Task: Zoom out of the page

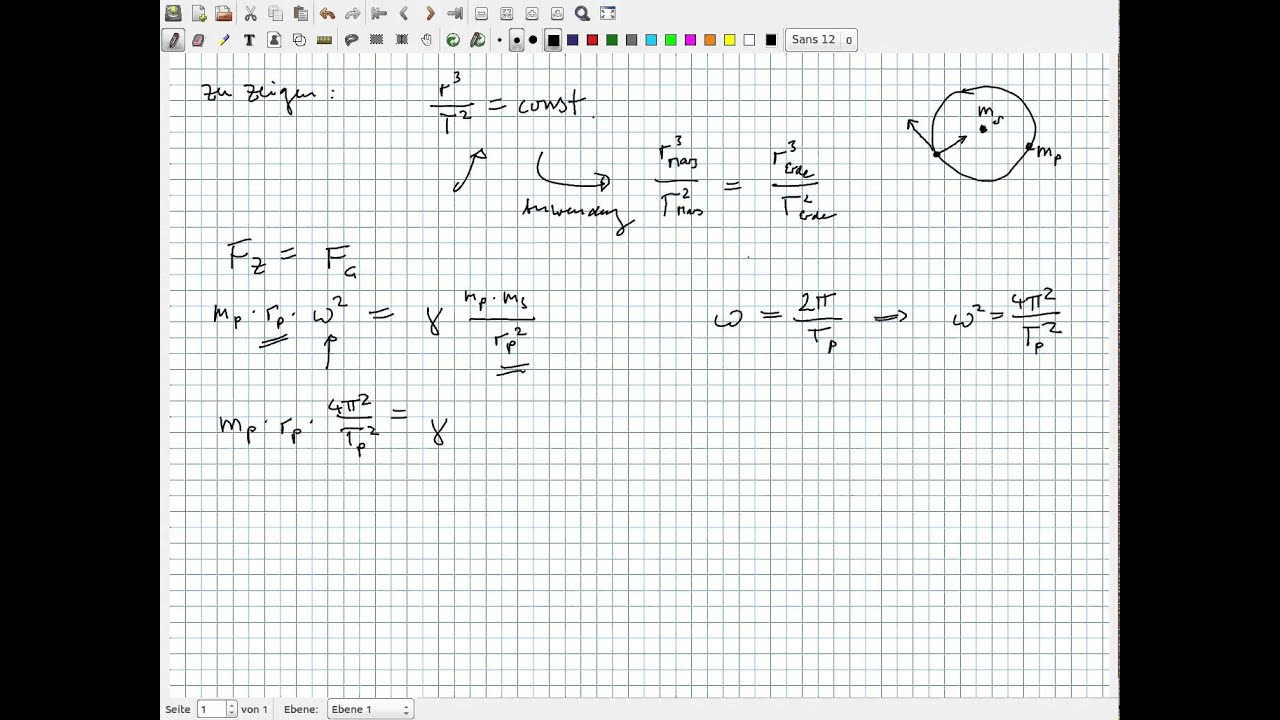Action: click(481, 13)
